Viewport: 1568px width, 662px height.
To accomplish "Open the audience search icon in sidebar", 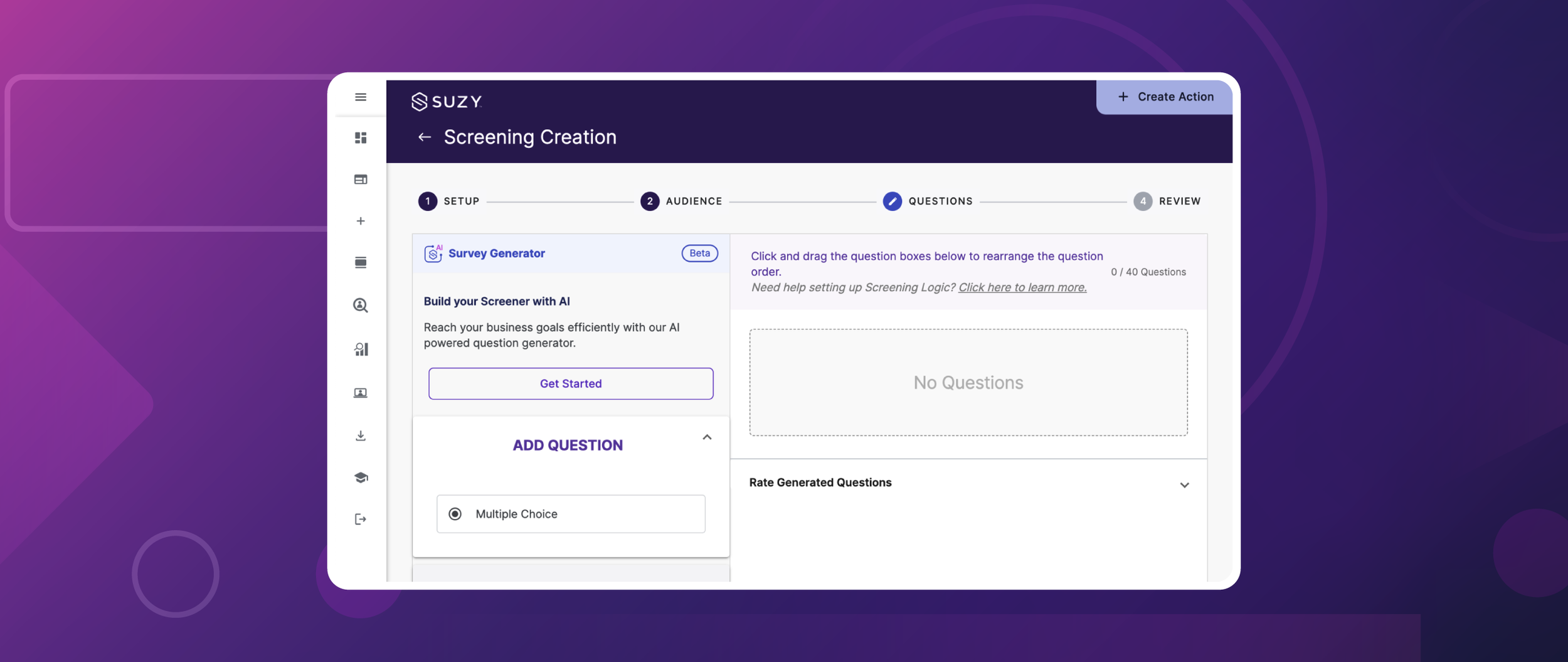I will (361, 306).
